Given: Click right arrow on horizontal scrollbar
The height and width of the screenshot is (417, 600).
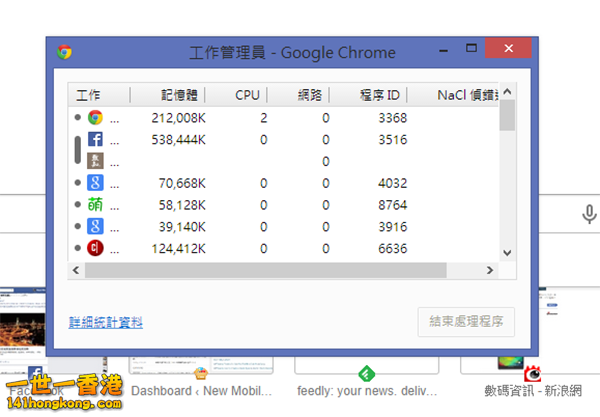Looking at the screenshot, I should click(490, 270).
